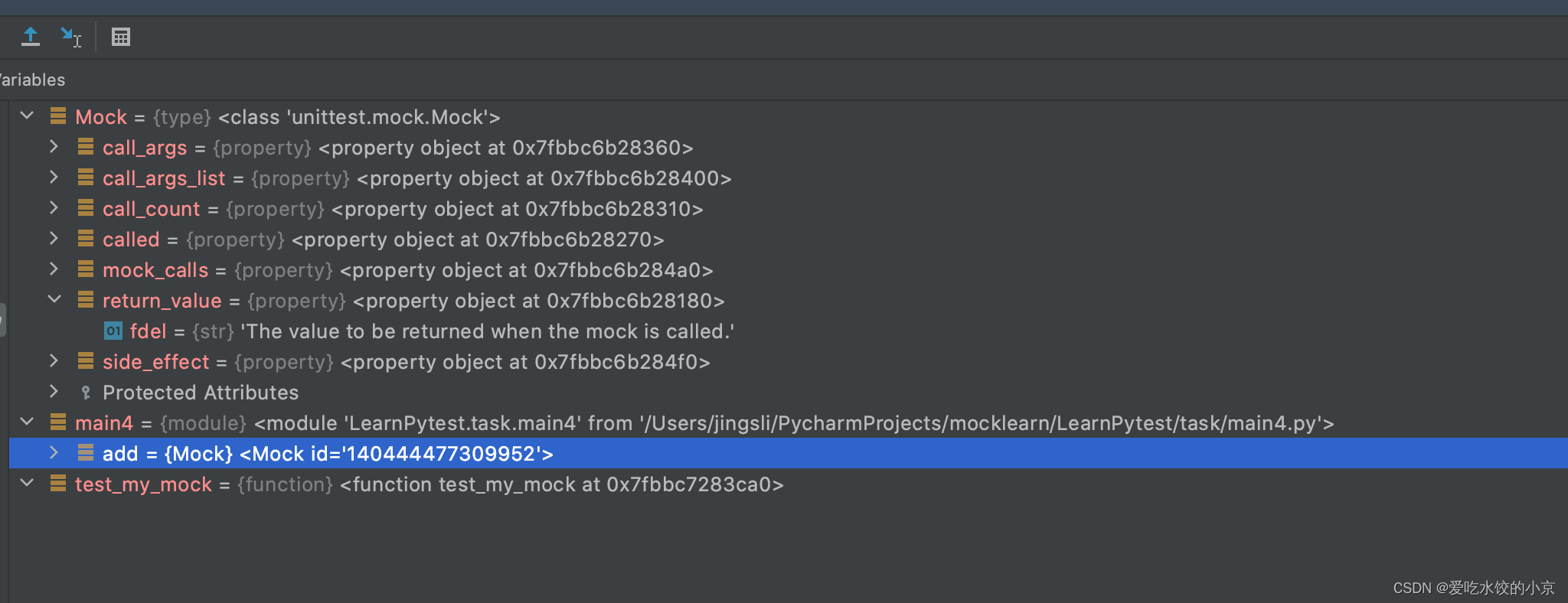Image resolution: width=1568 pixels, height=603 pixels.
Task: Expand the side_effect property node
Action: coord(54,360)
